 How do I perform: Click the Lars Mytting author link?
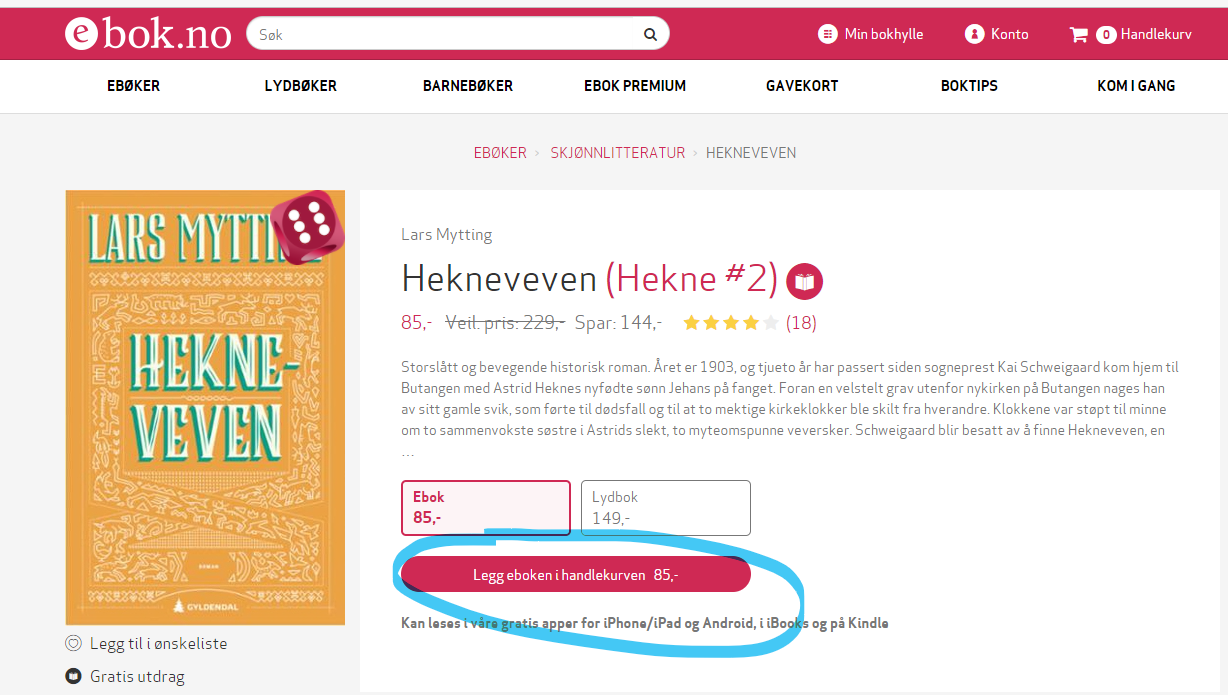click(447, 235)
